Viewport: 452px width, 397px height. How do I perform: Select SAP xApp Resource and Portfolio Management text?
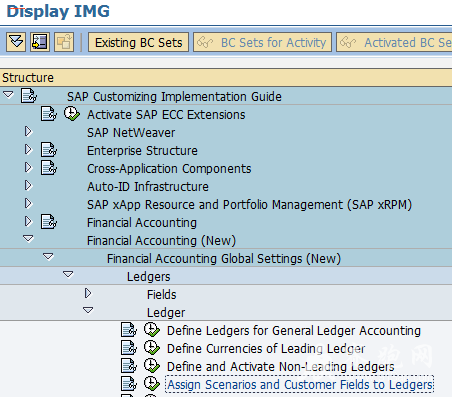pyautogui.click(x=249, y=205)
